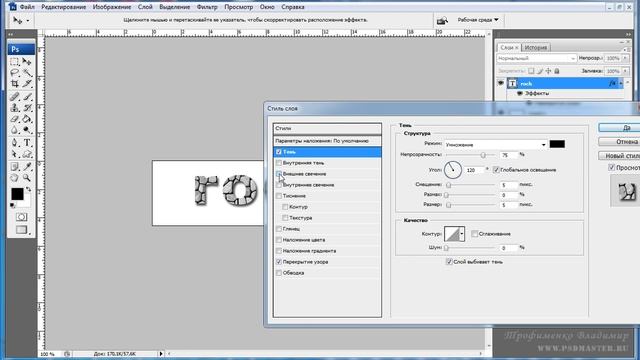Click the lock all icon in the Layers panel

pos(557,71)
